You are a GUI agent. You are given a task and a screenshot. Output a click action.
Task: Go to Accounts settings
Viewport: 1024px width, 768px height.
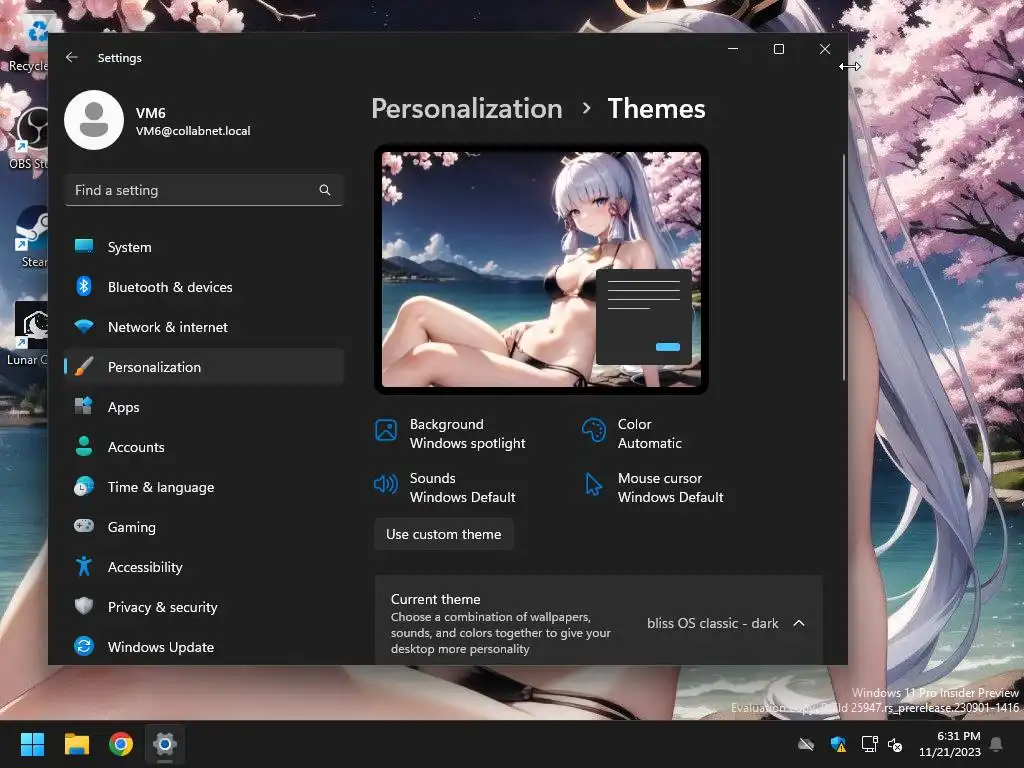(x=204, y=447)
